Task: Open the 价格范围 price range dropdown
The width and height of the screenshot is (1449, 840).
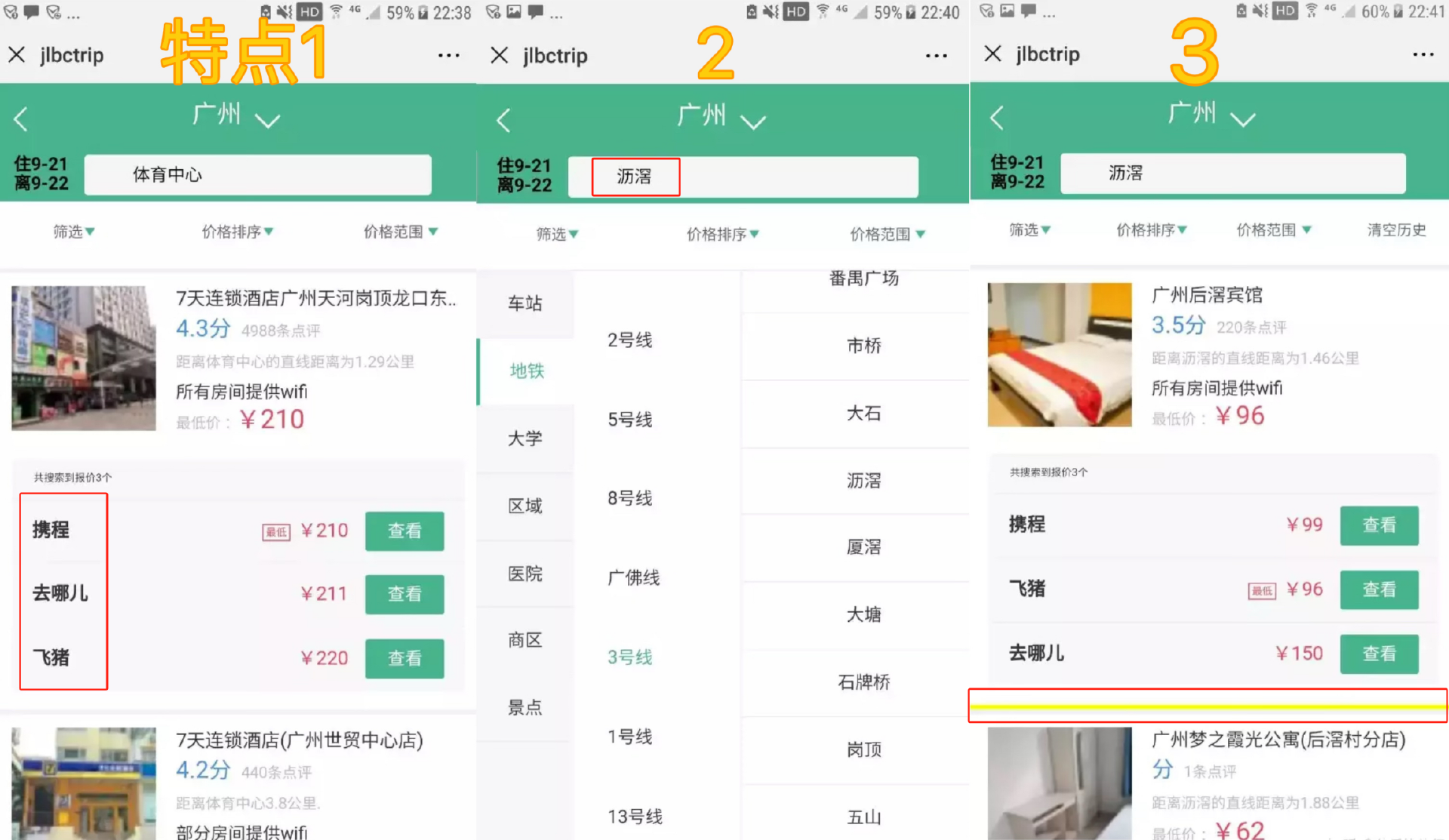Action: click(400, 232)
